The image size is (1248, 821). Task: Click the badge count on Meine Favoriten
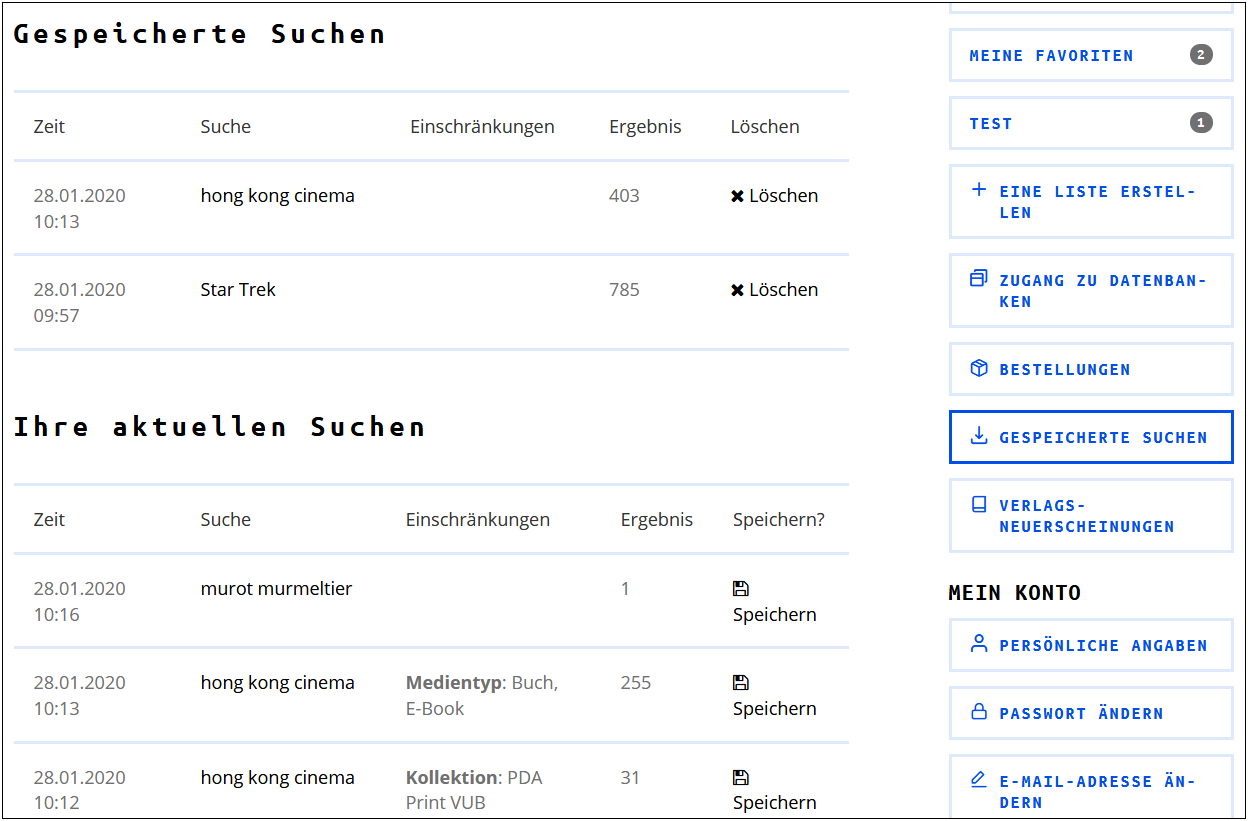pyautogui.click(x=1201, y=55)
